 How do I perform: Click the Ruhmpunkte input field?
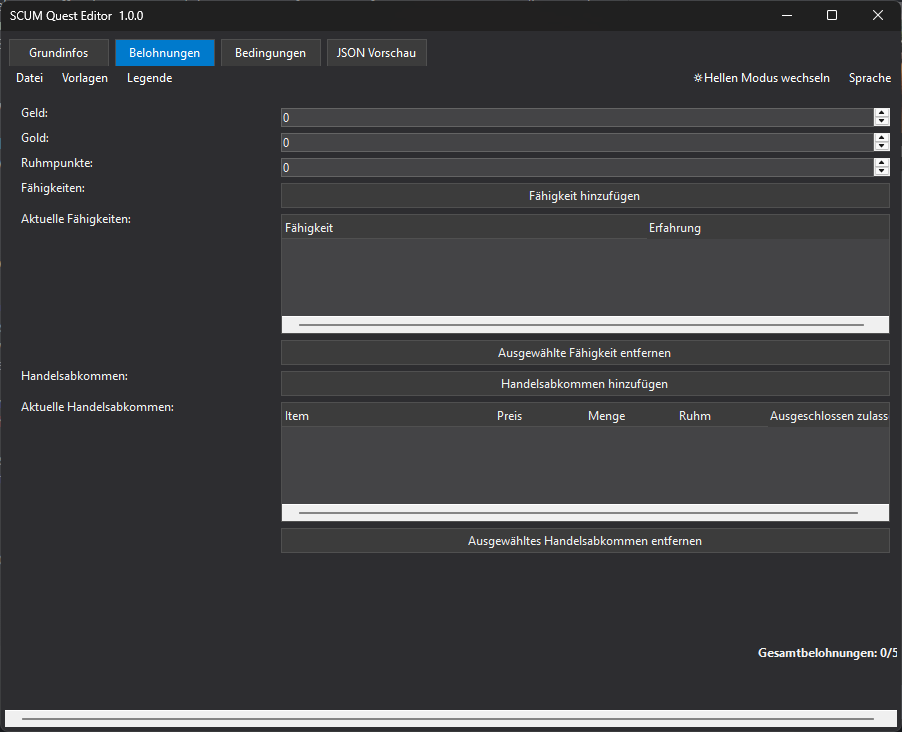pyautogui.click(x=576, y=168)
